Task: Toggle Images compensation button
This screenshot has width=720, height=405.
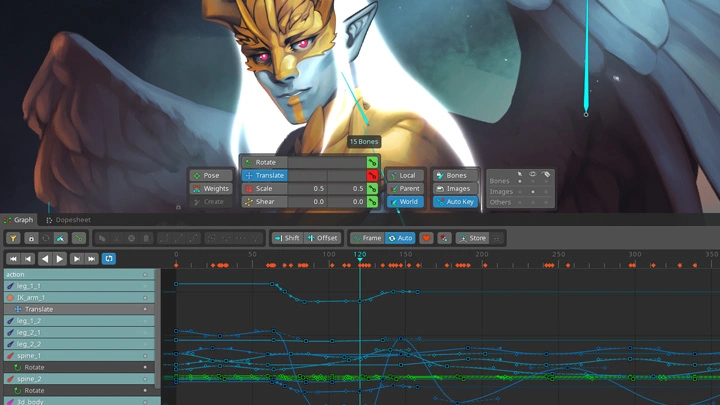Action: click(455, 189)
